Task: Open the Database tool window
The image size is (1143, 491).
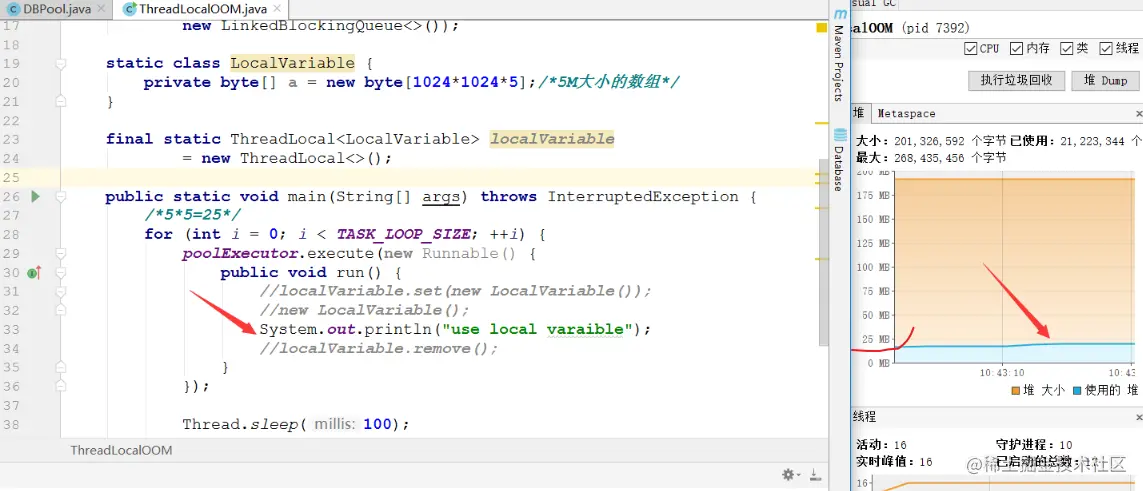Action: (x=839, y=159)
